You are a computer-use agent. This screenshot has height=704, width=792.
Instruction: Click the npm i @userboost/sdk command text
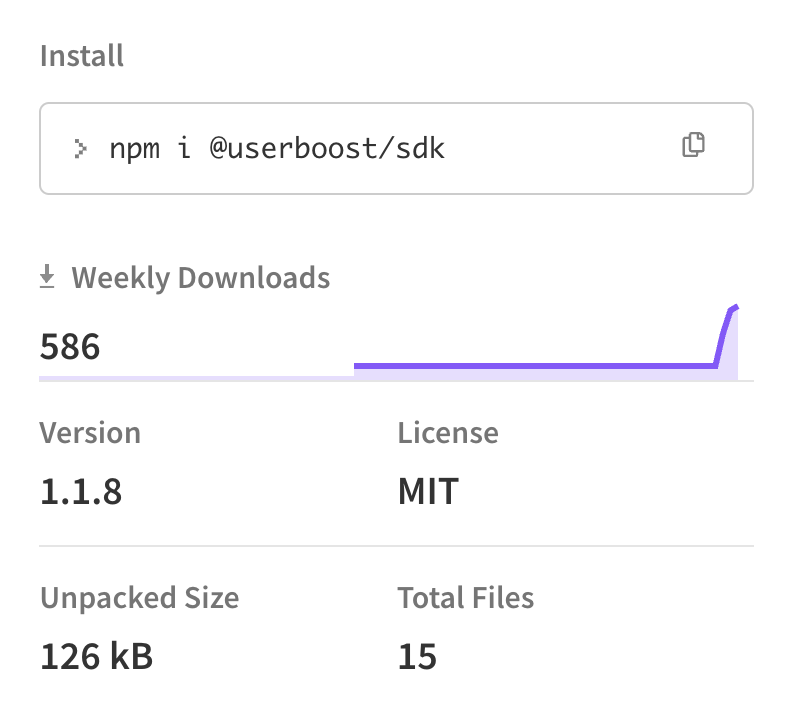point(277,148)
